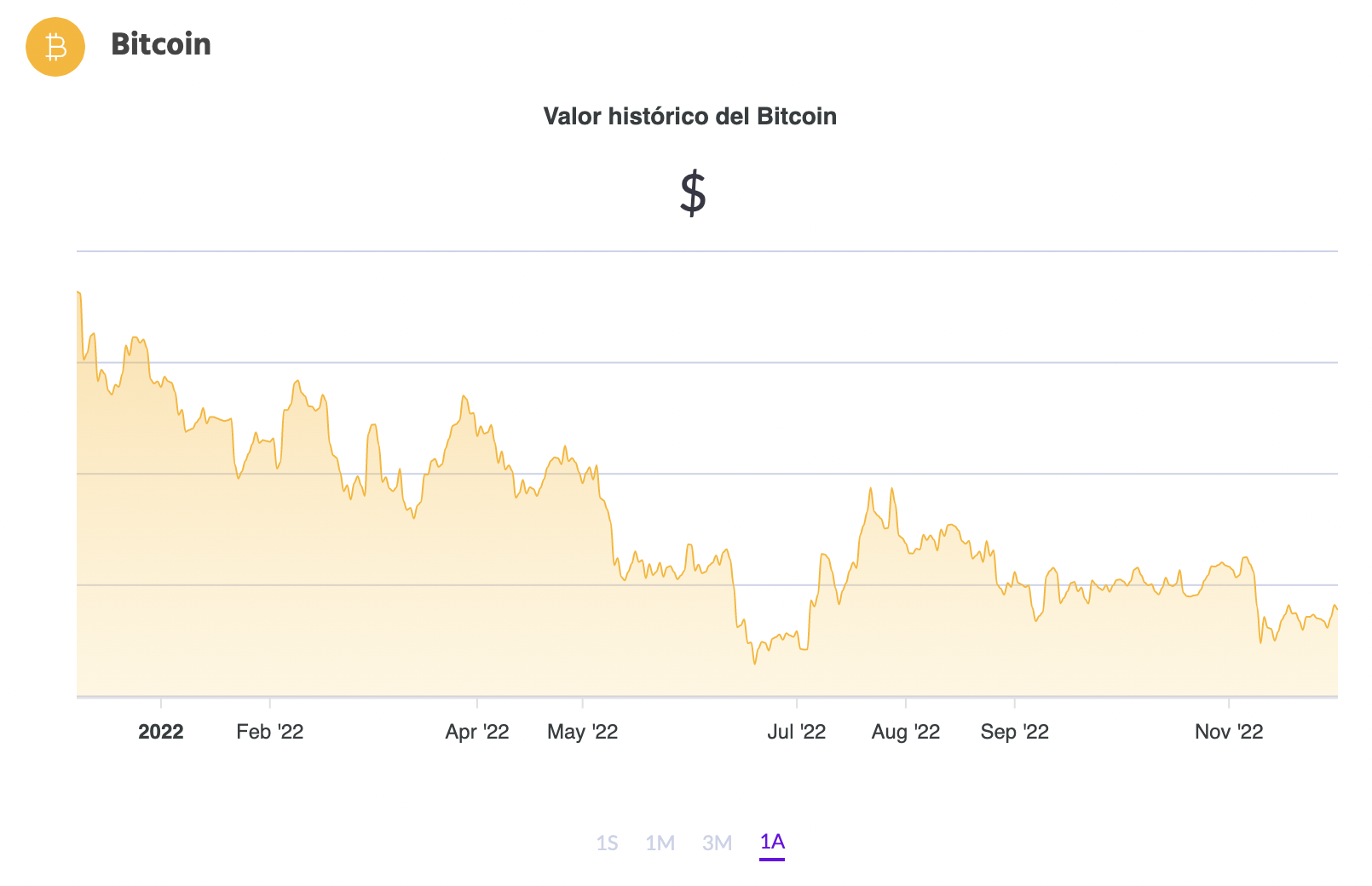Select the 1M time range option

[x=661, y=843]
